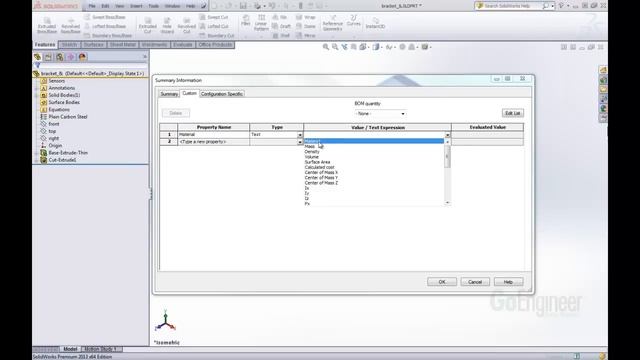Click the value list vertical scrollbar
Image resolution: width=640 pixels, height=360 pixels.
tap(448, 171)
